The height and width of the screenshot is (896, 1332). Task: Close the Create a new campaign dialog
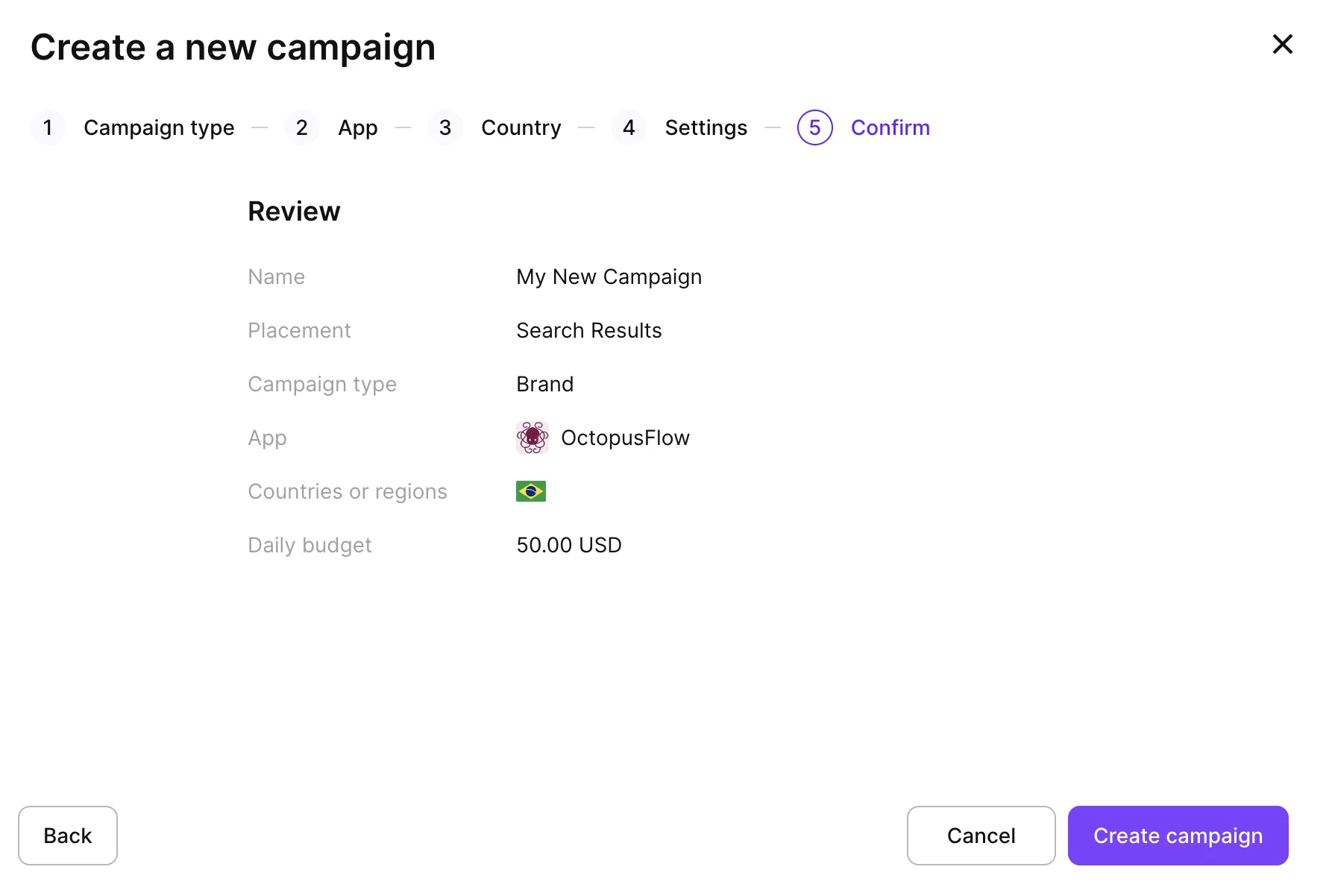tap(1282, 44)
